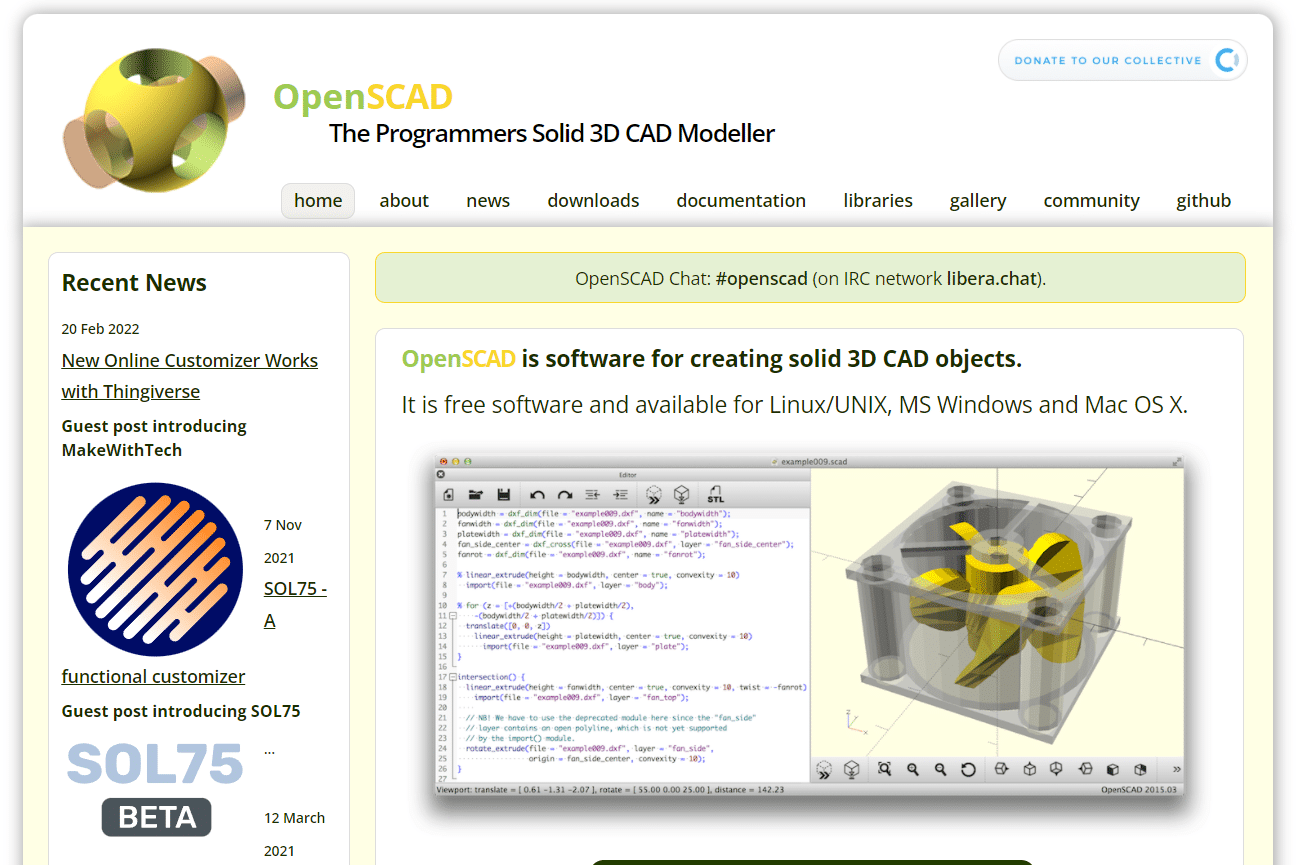Open the libraries menu item

click(878, 200)
